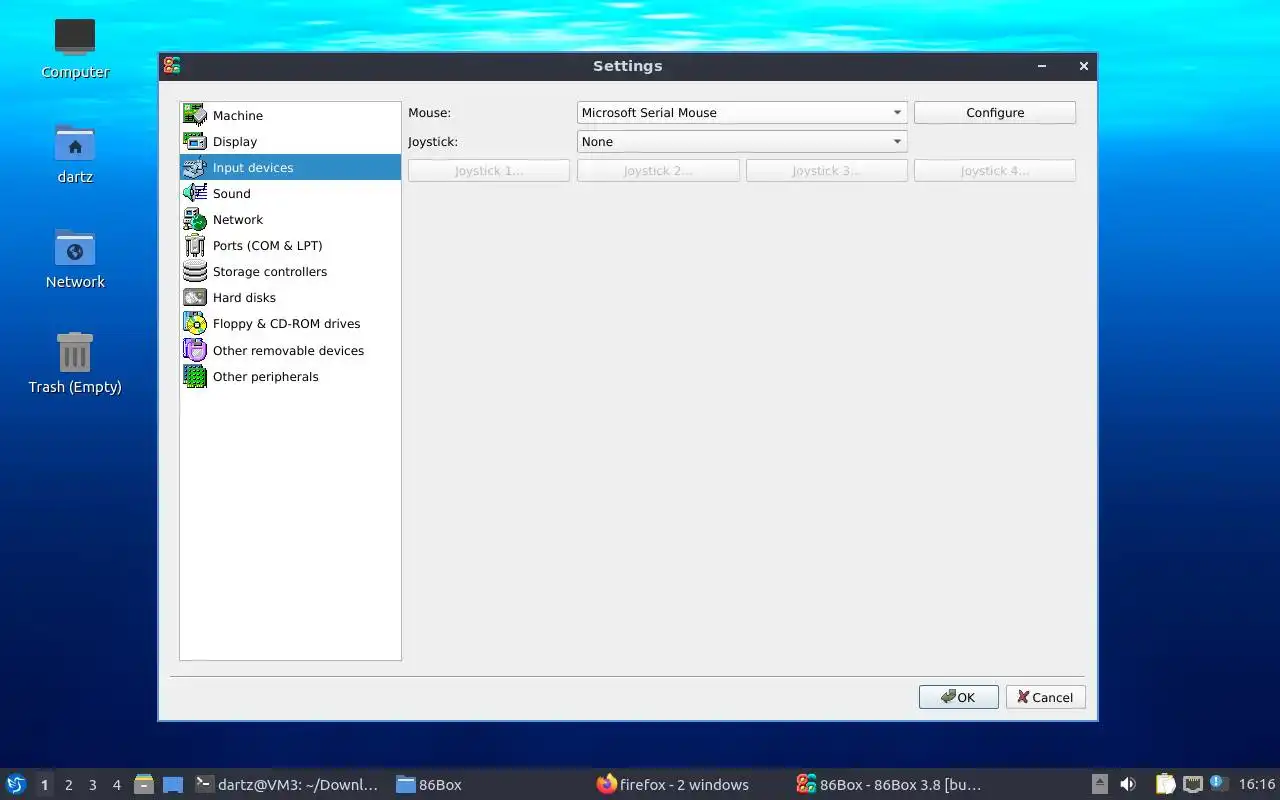Click the volume speaker tray icon
The image size is (1280, 800).
(1128, 784)
